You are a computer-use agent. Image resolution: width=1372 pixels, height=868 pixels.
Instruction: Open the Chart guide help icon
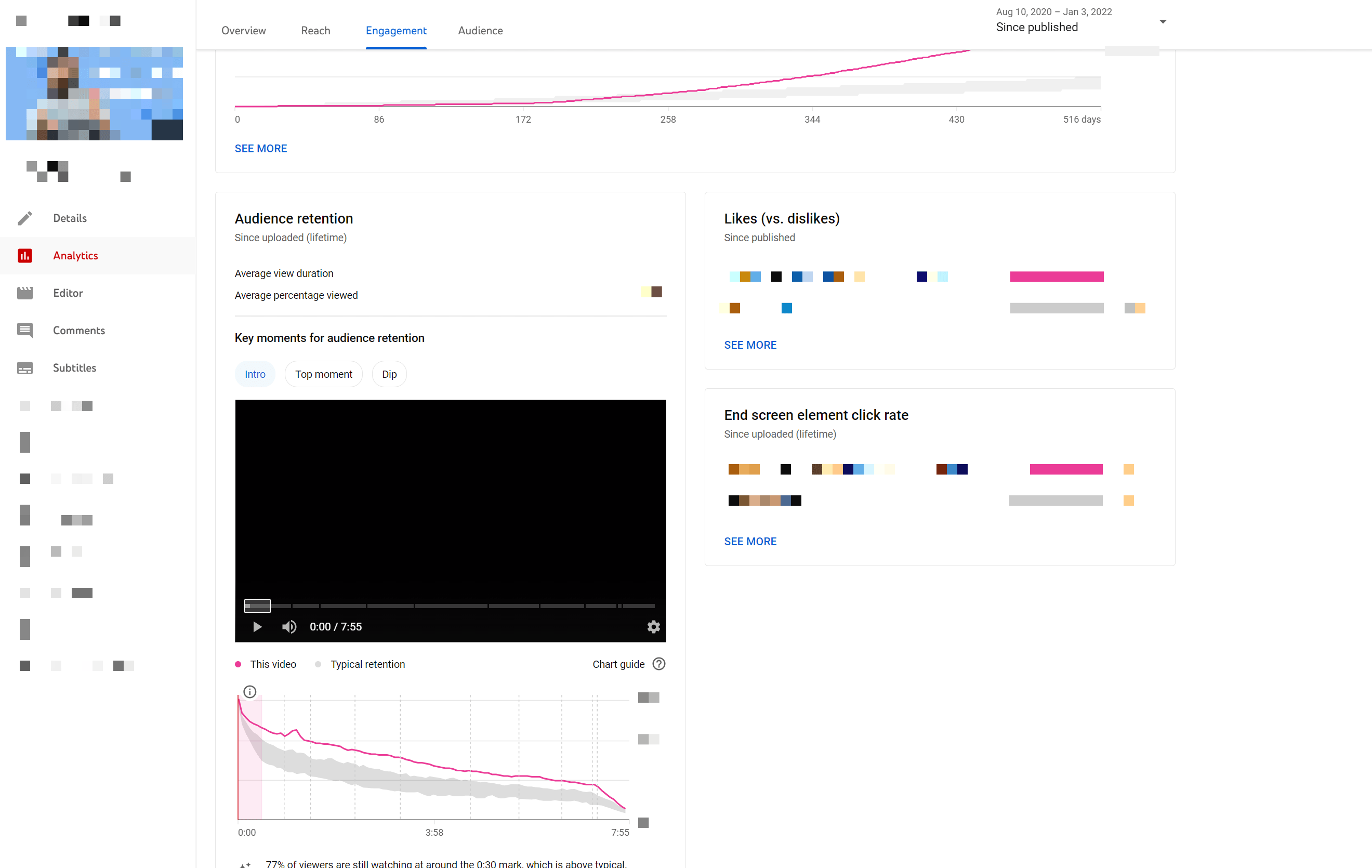point(658,664)
